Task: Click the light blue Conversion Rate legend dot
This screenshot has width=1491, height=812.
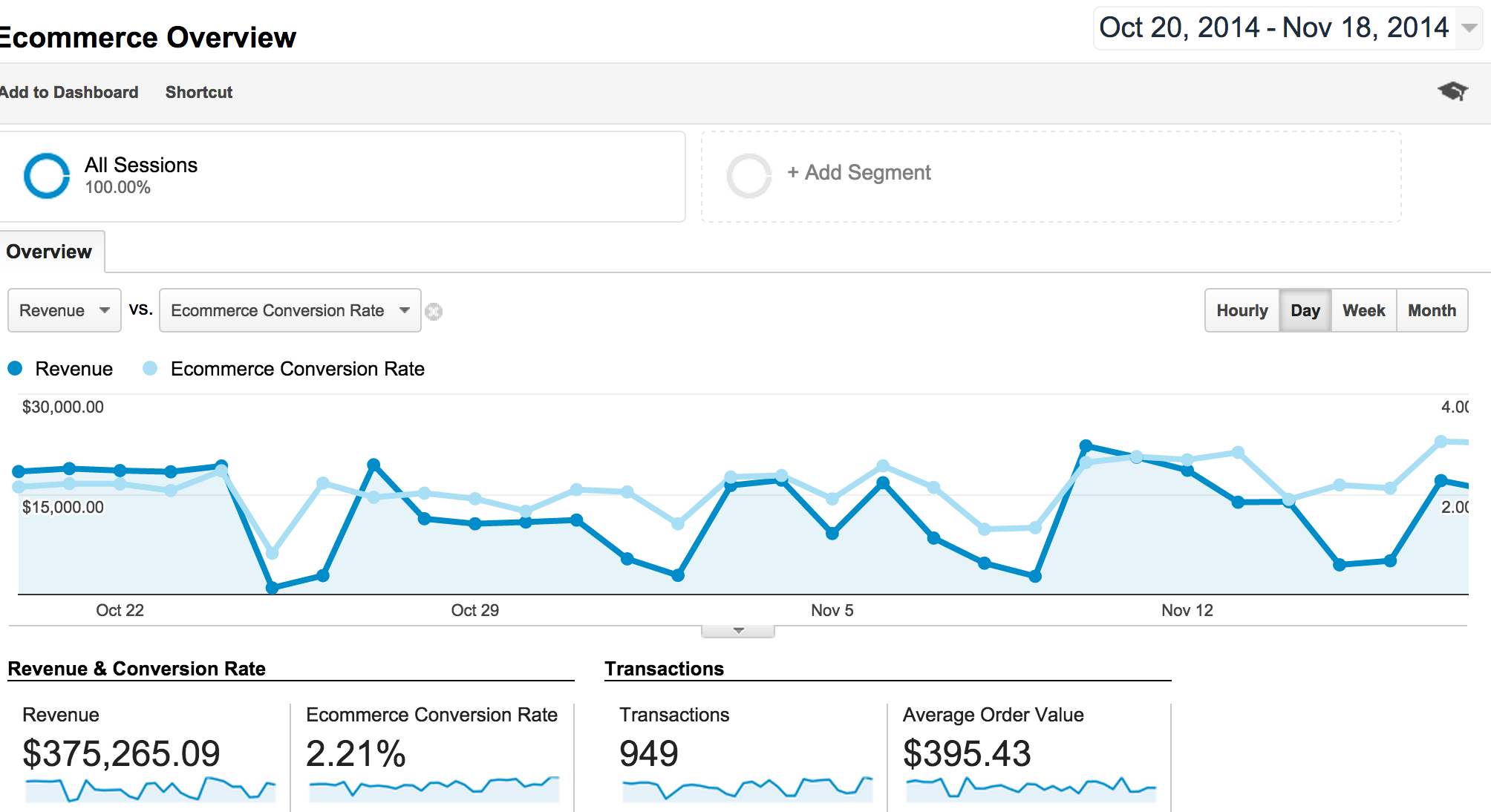Action: click(150, 368)
